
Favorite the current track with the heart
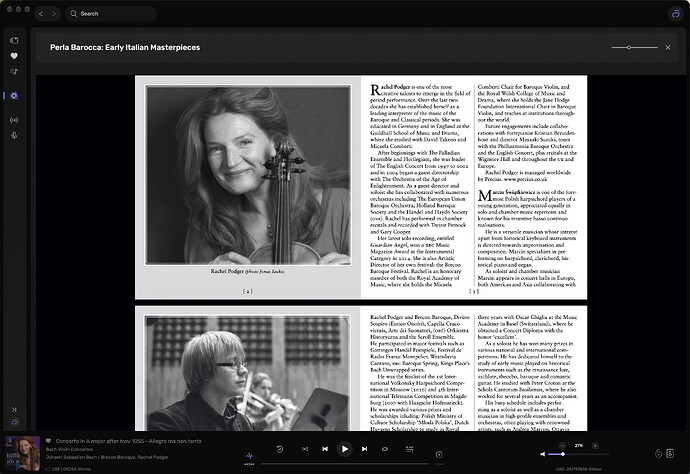48,441
